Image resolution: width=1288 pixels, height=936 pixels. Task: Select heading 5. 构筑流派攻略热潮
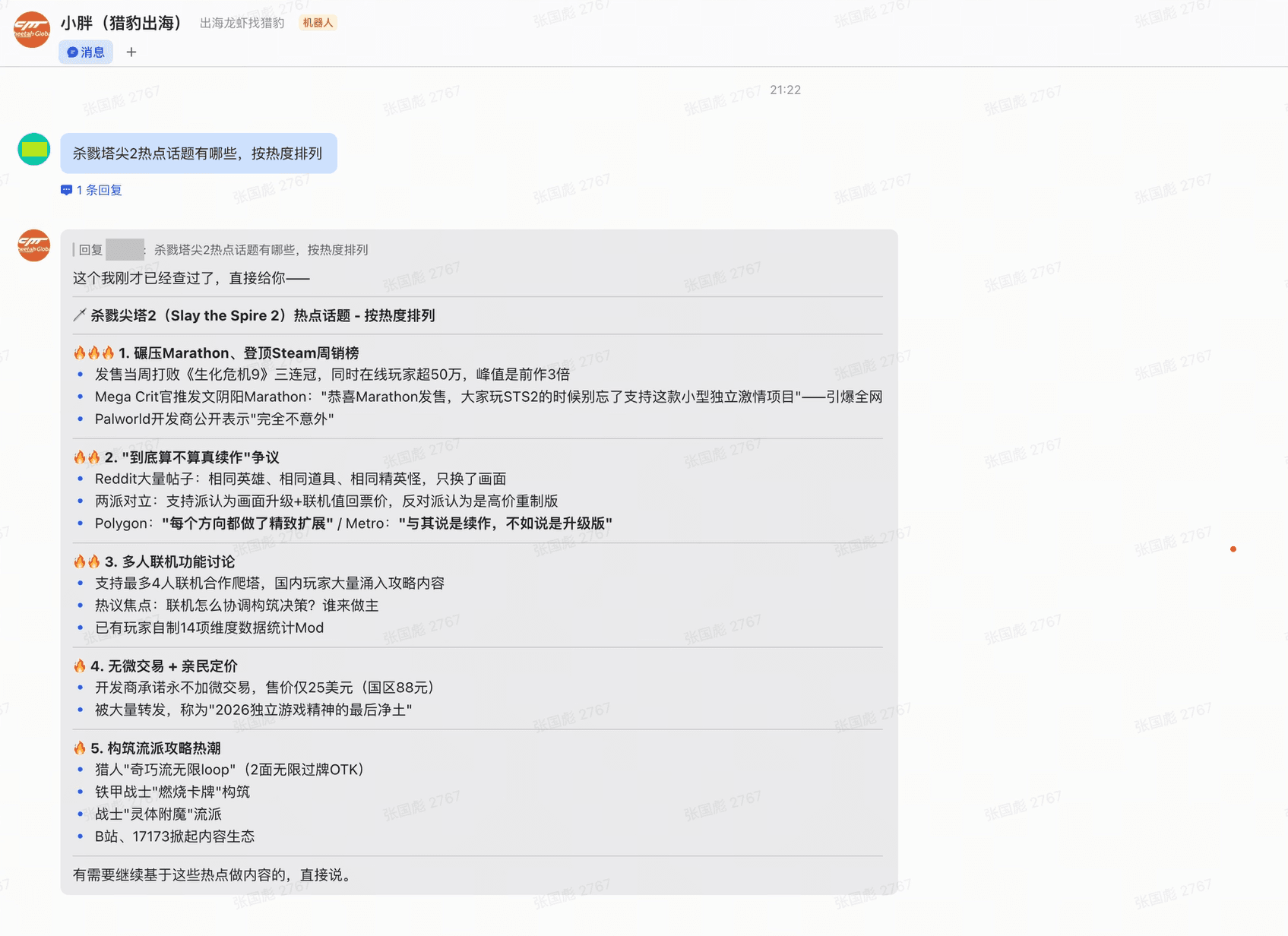(147, 748)
